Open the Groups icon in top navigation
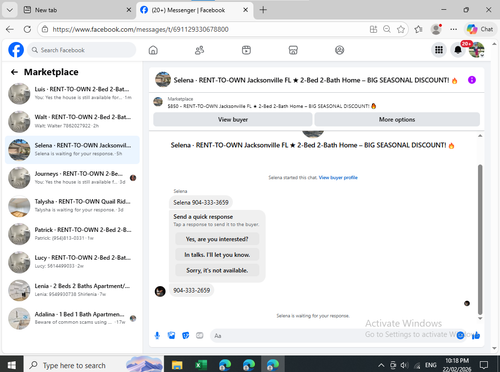This screenshot has height=372, width=500. coord(339,50)
